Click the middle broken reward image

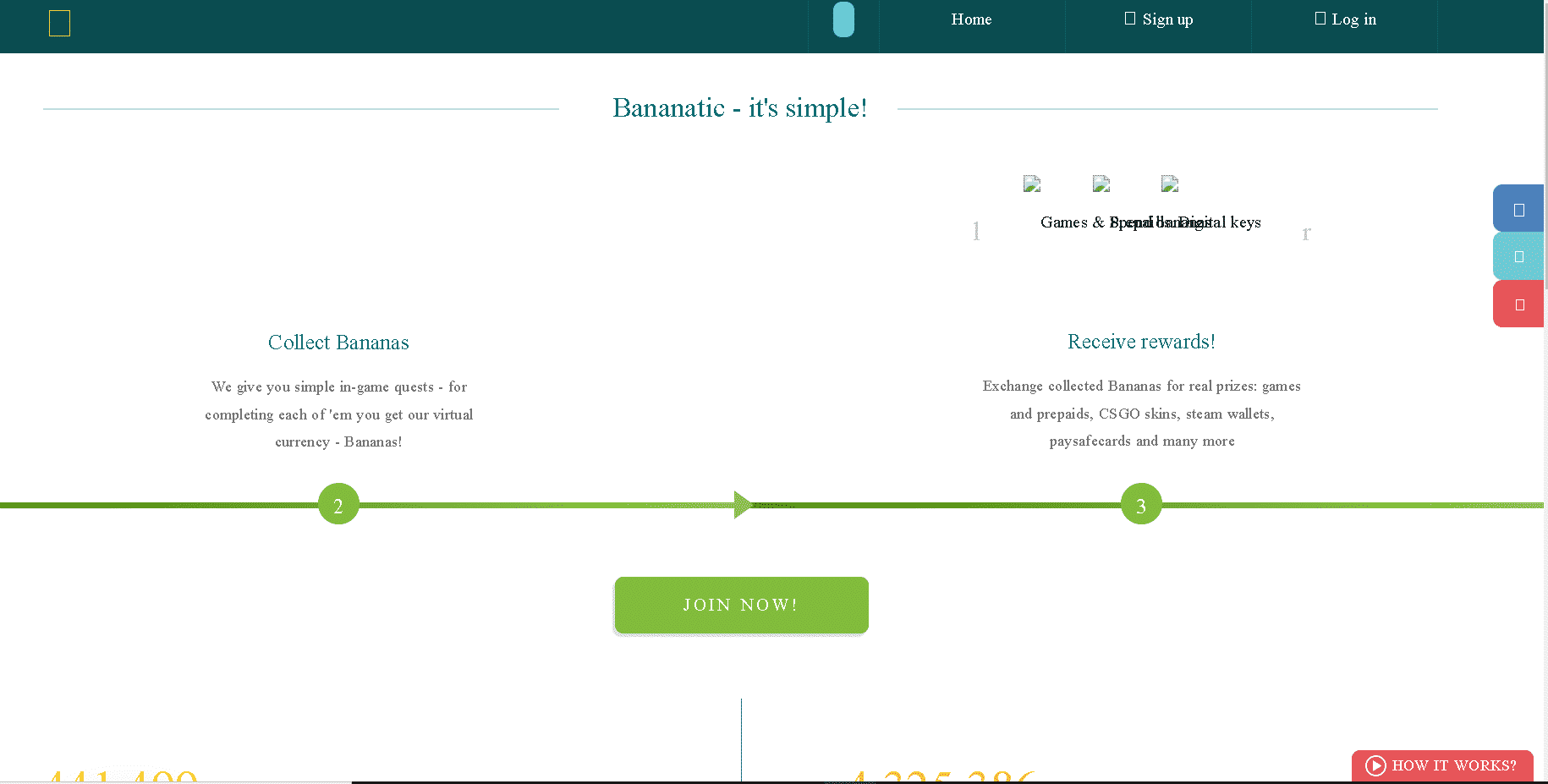pyautogui.click(x=1101, y=184)
